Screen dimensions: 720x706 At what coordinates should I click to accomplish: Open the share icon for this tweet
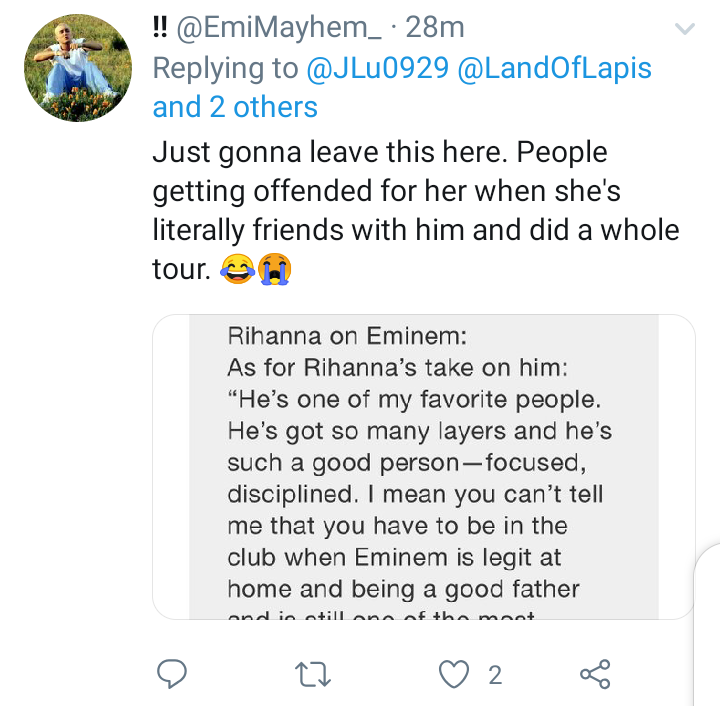click(x=595, y=674)
